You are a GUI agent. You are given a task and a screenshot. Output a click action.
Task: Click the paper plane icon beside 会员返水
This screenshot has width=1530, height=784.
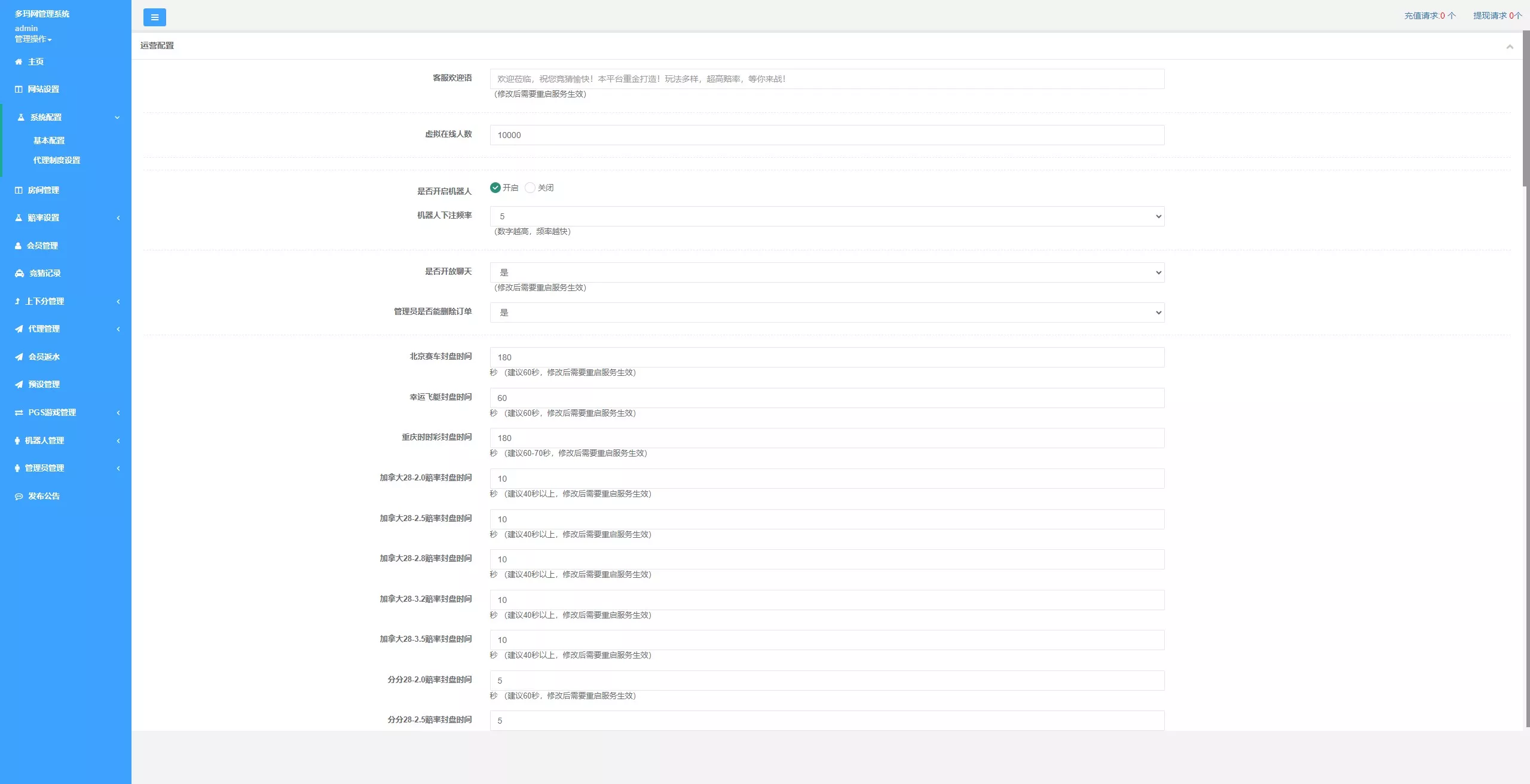point(19,357)
